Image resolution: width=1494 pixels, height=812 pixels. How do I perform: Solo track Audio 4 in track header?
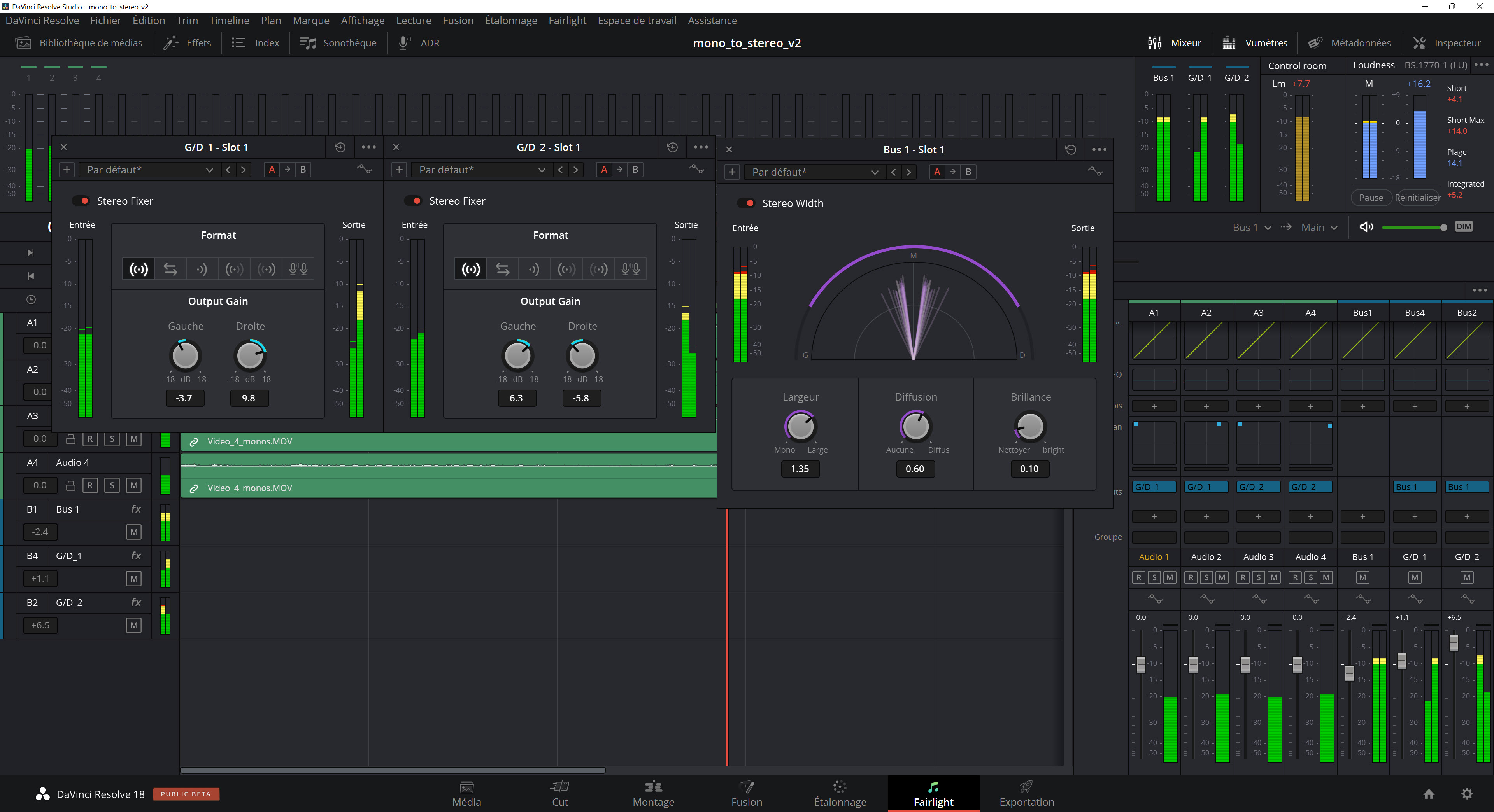(112, 486)
